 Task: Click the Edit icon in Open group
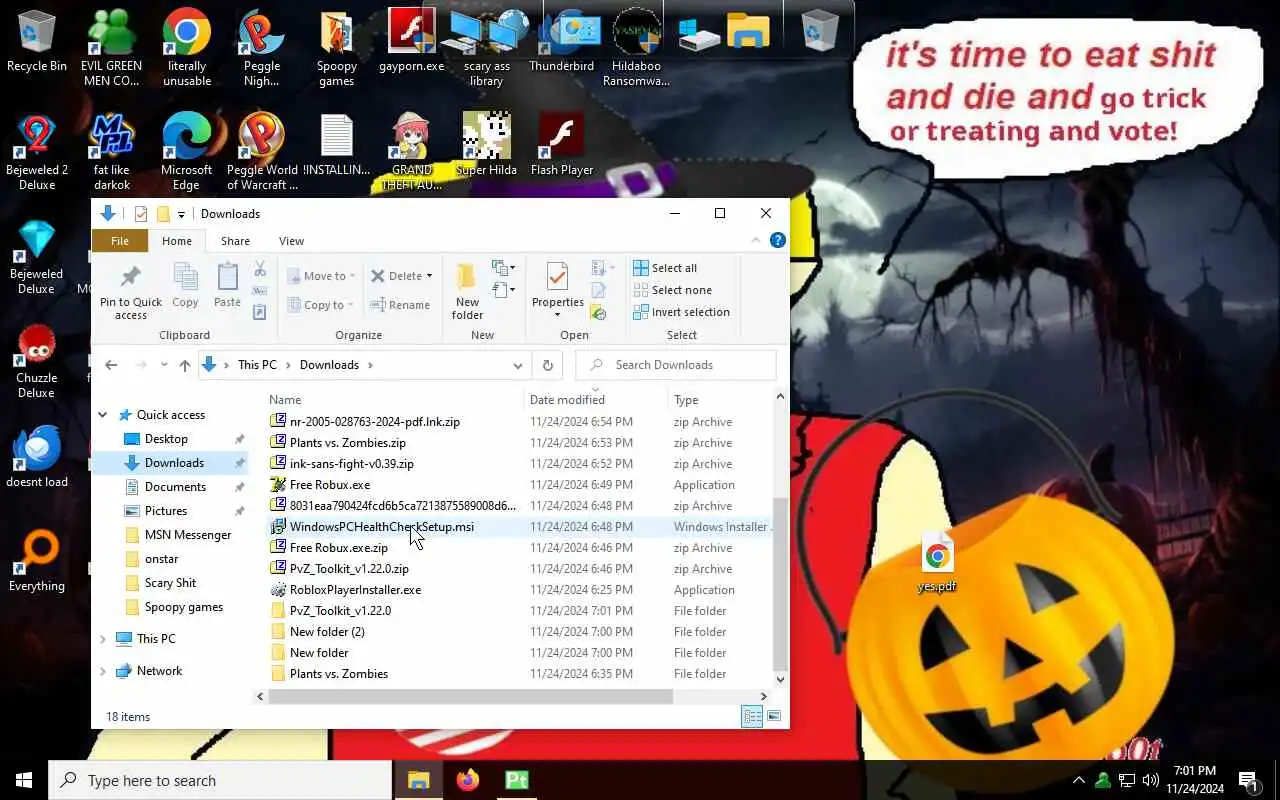coord(599,291)
